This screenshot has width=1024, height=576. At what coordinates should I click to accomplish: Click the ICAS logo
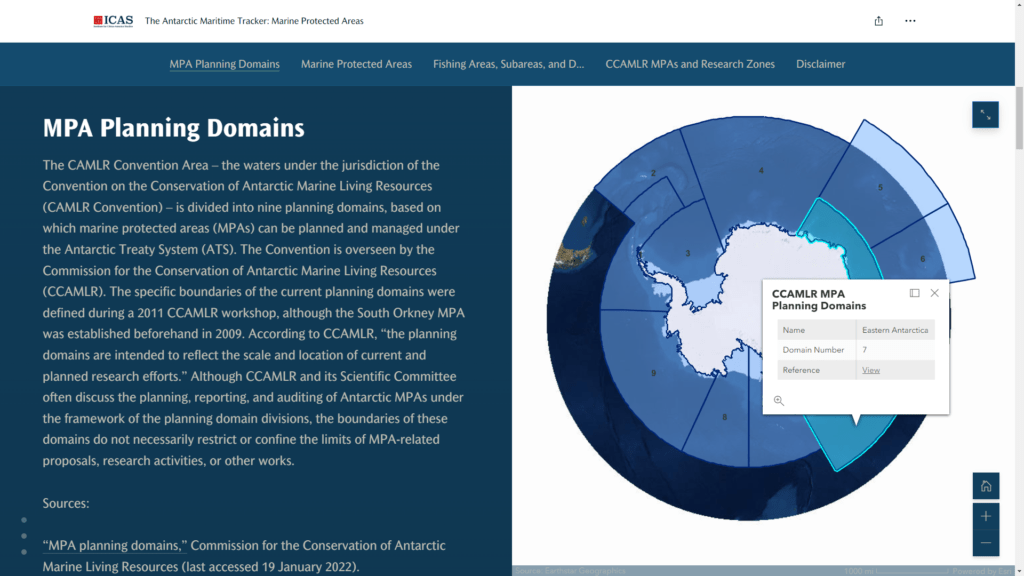pos(113,21)
